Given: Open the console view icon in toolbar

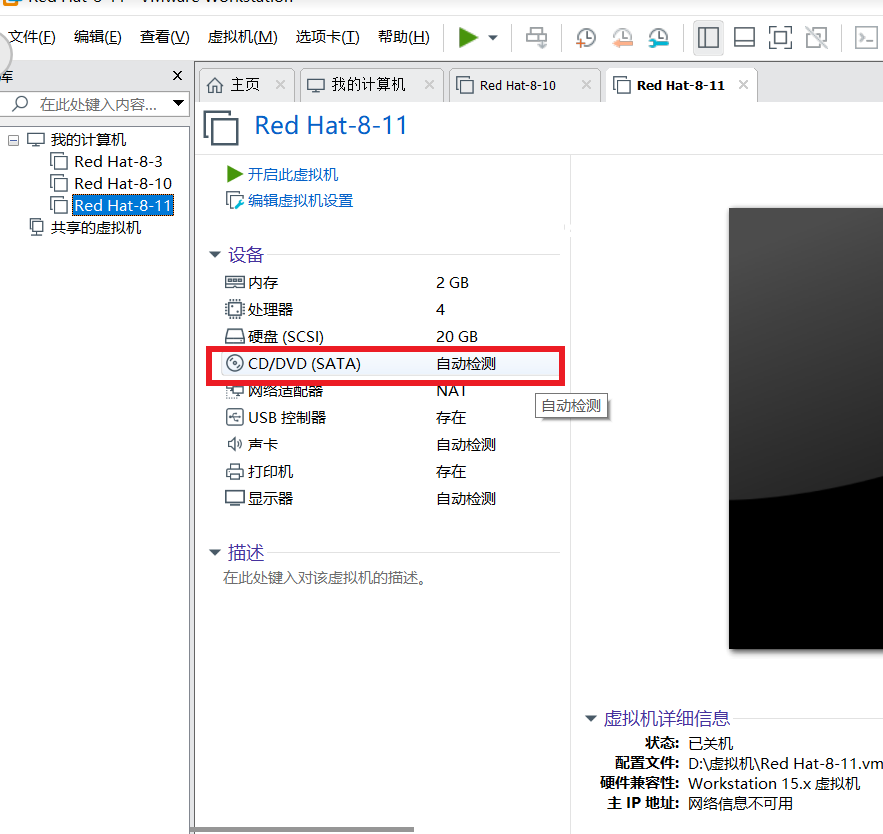Looking at the screenshot, I should 866,38.
